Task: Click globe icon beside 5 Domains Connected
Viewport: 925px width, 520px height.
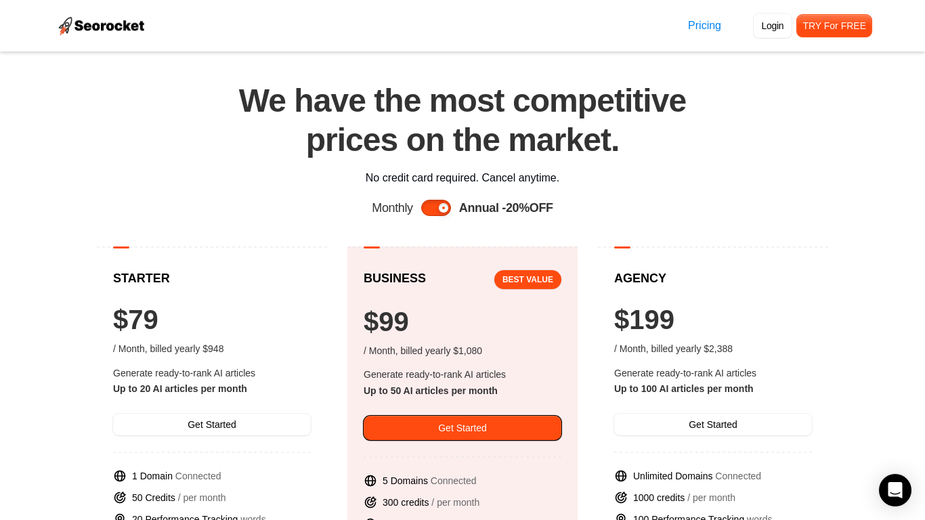Action: tap(370, 480)
